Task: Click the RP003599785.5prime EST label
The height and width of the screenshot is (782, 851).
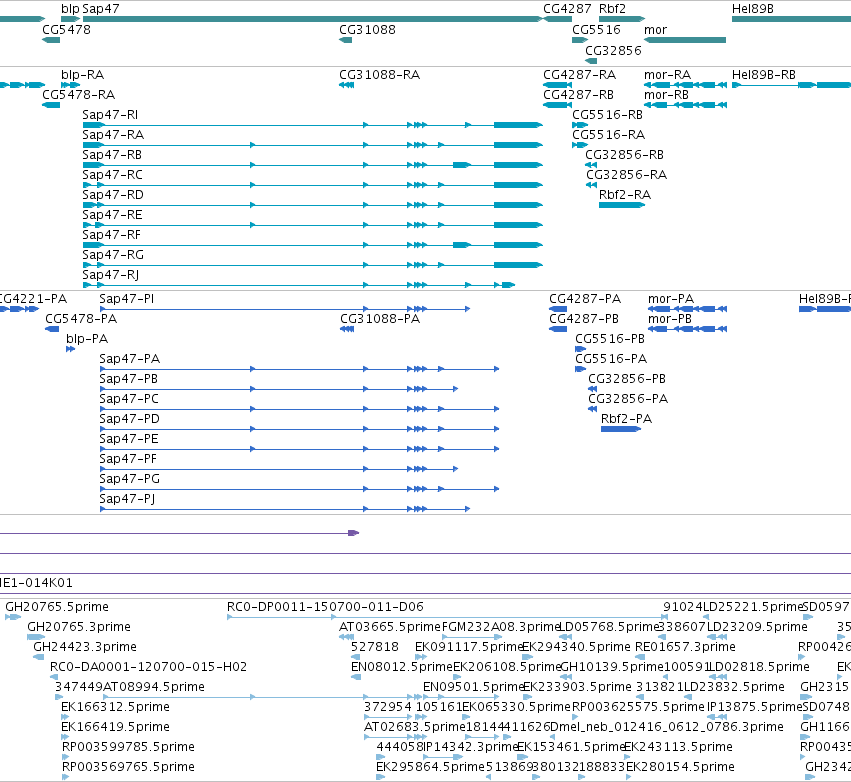Action: [x=128, y=747]
